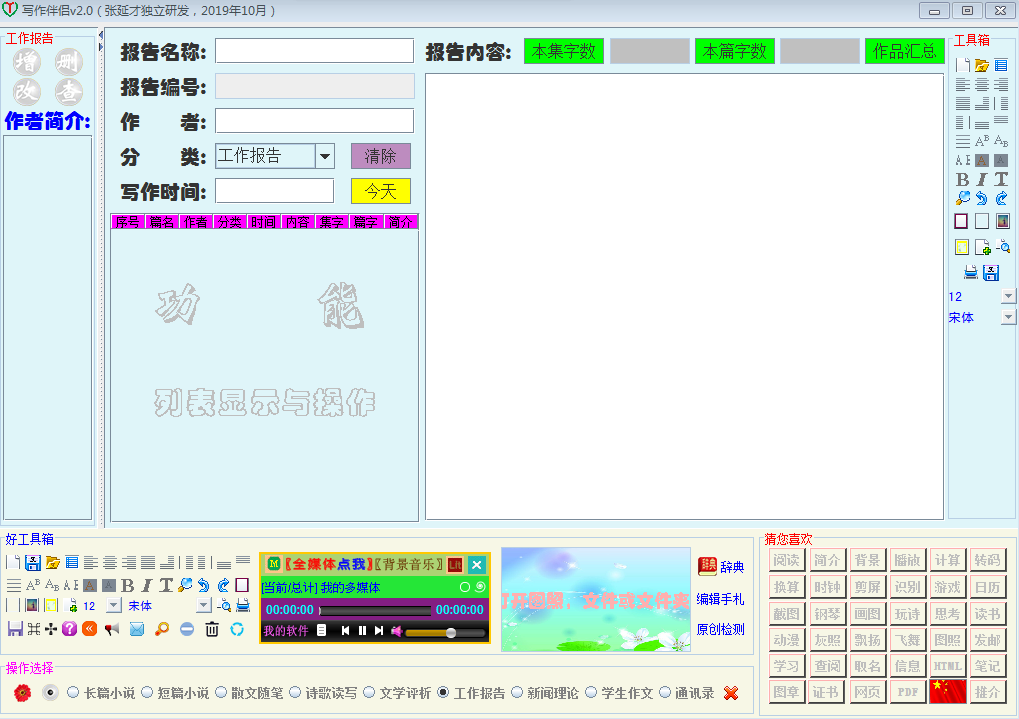Click the Bold icon in right toolbox
Image resolution: width=1019 pixels, height=719 pixels.
point(962,179)
